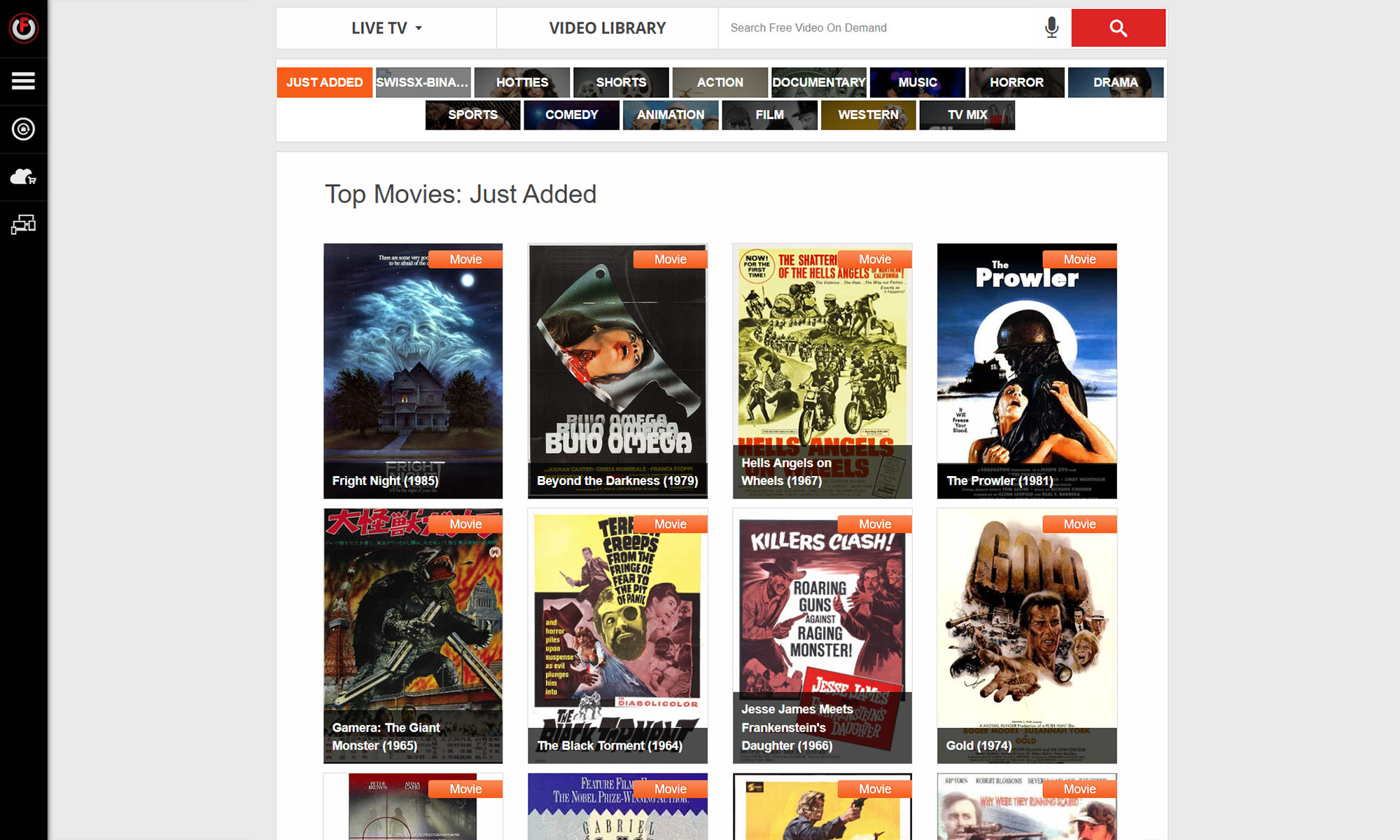Choose the WESTERN category
1400x840 pixels.
tap(868, 115)
